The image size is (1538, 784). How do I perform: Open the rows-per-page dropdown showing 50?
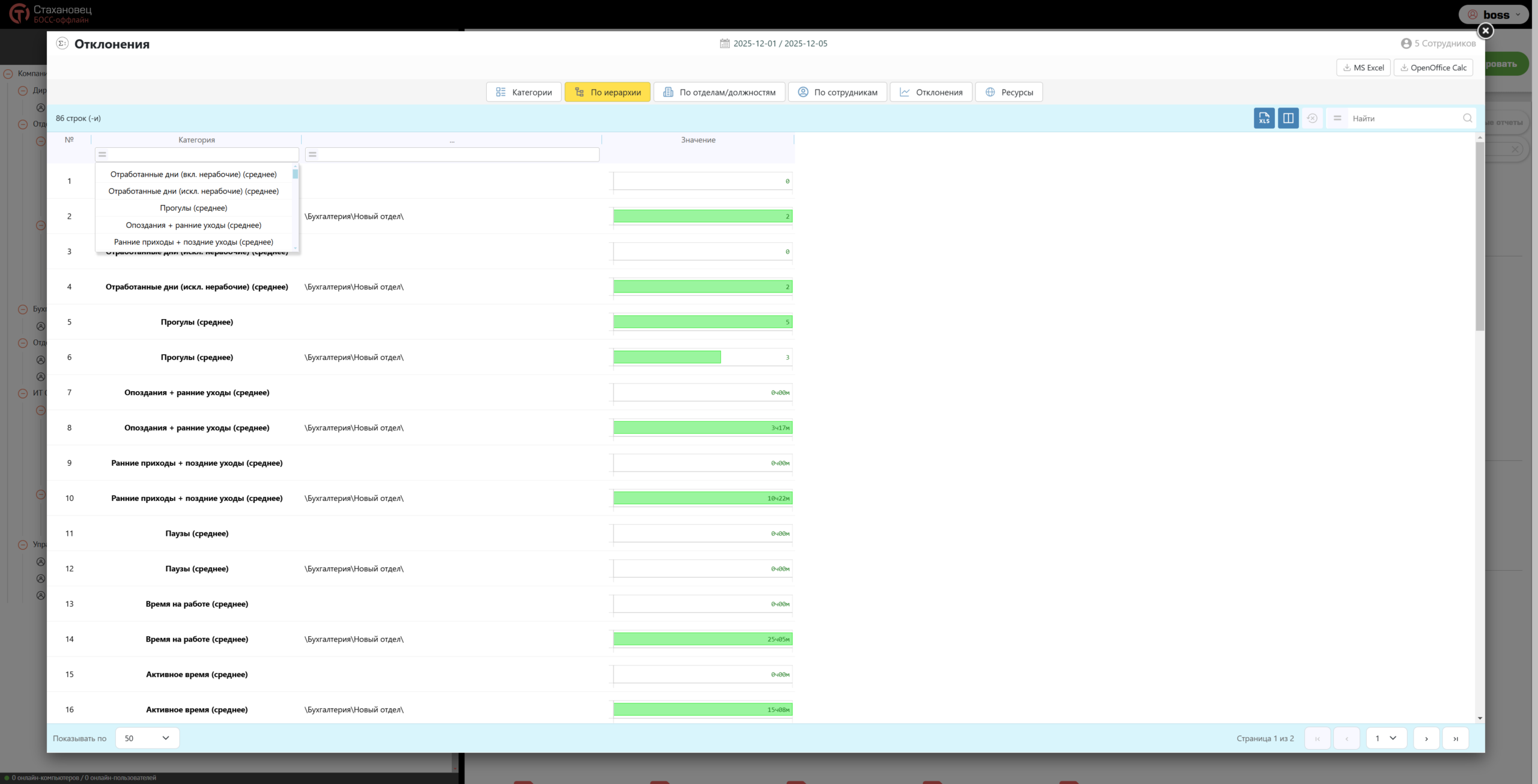click(x=147, y=738)
